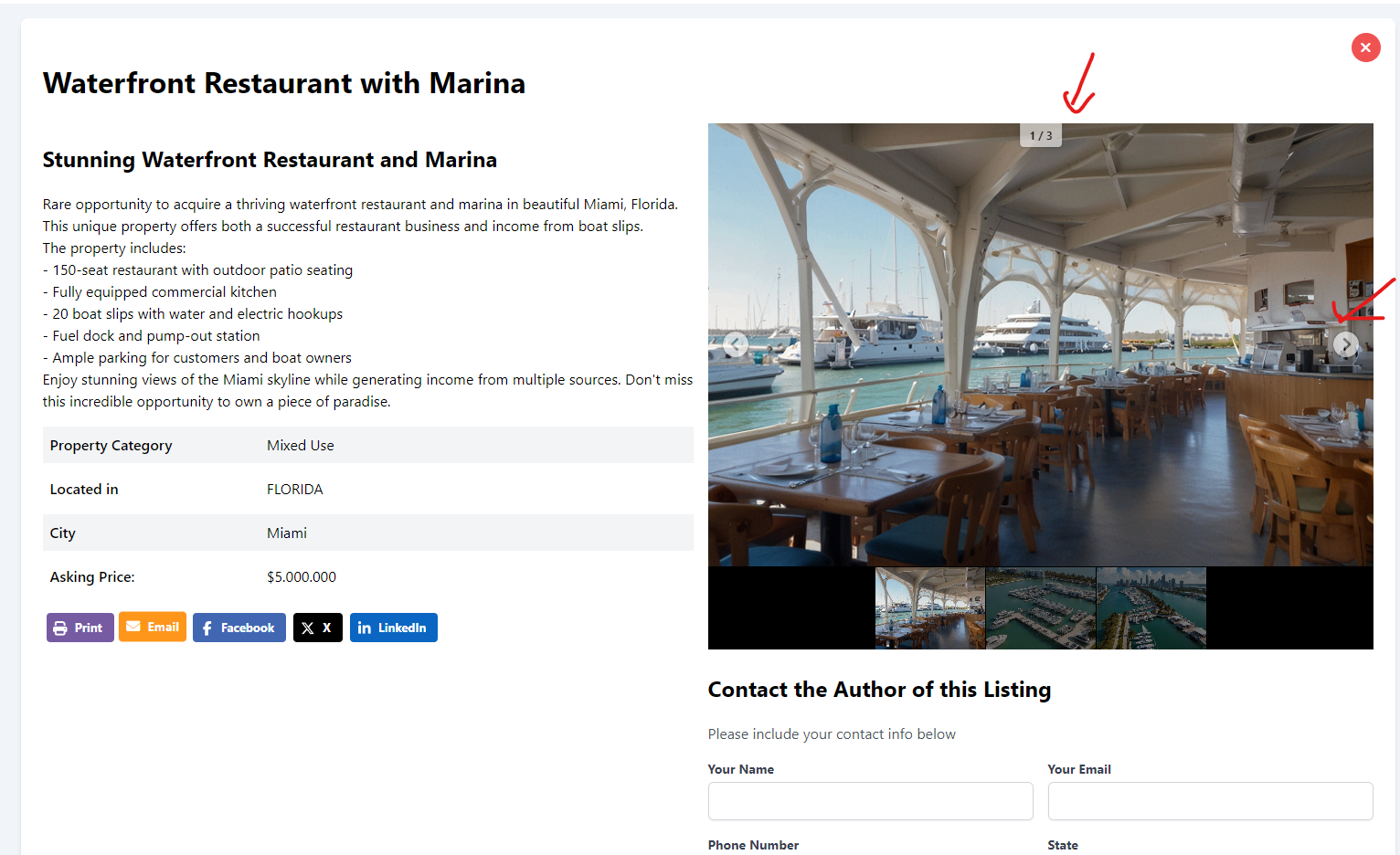Show the third thumbnail with city skyline

[1151, 607]
